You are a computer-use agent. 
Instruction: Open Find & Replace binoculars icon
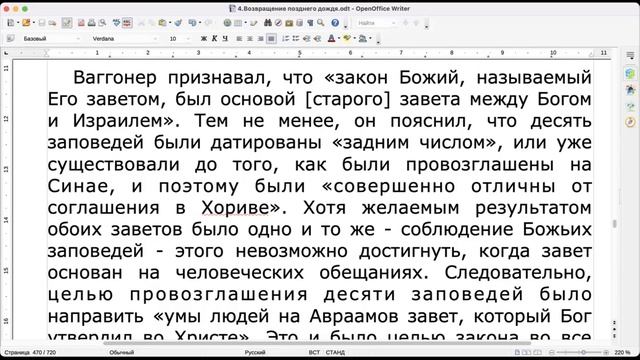268,23
